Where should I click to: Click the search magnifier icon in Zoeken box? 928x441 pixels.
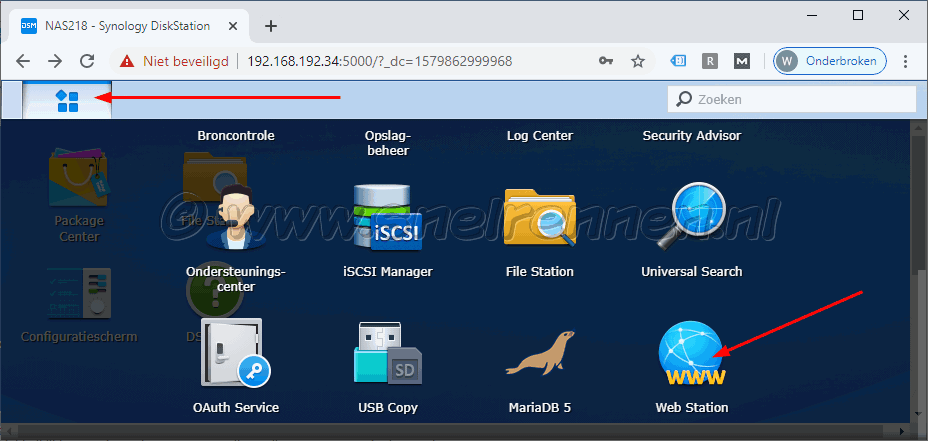(x=684, y=99)
